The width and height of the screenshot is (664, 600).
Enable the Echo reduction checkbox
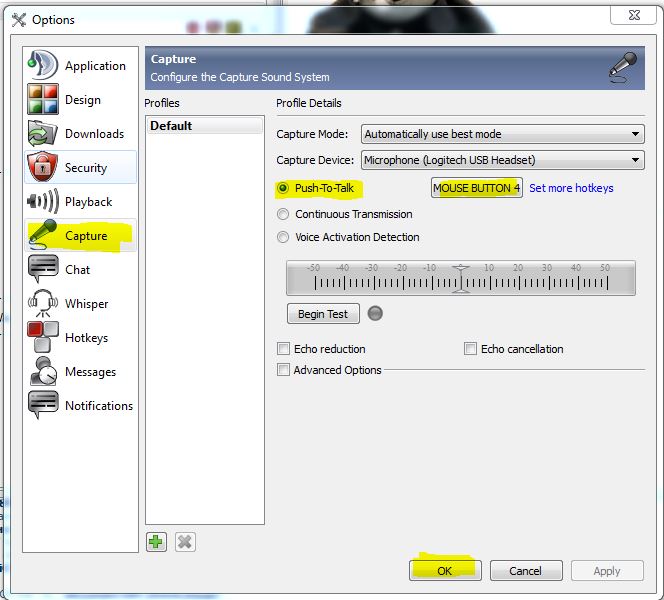point(283,349)
